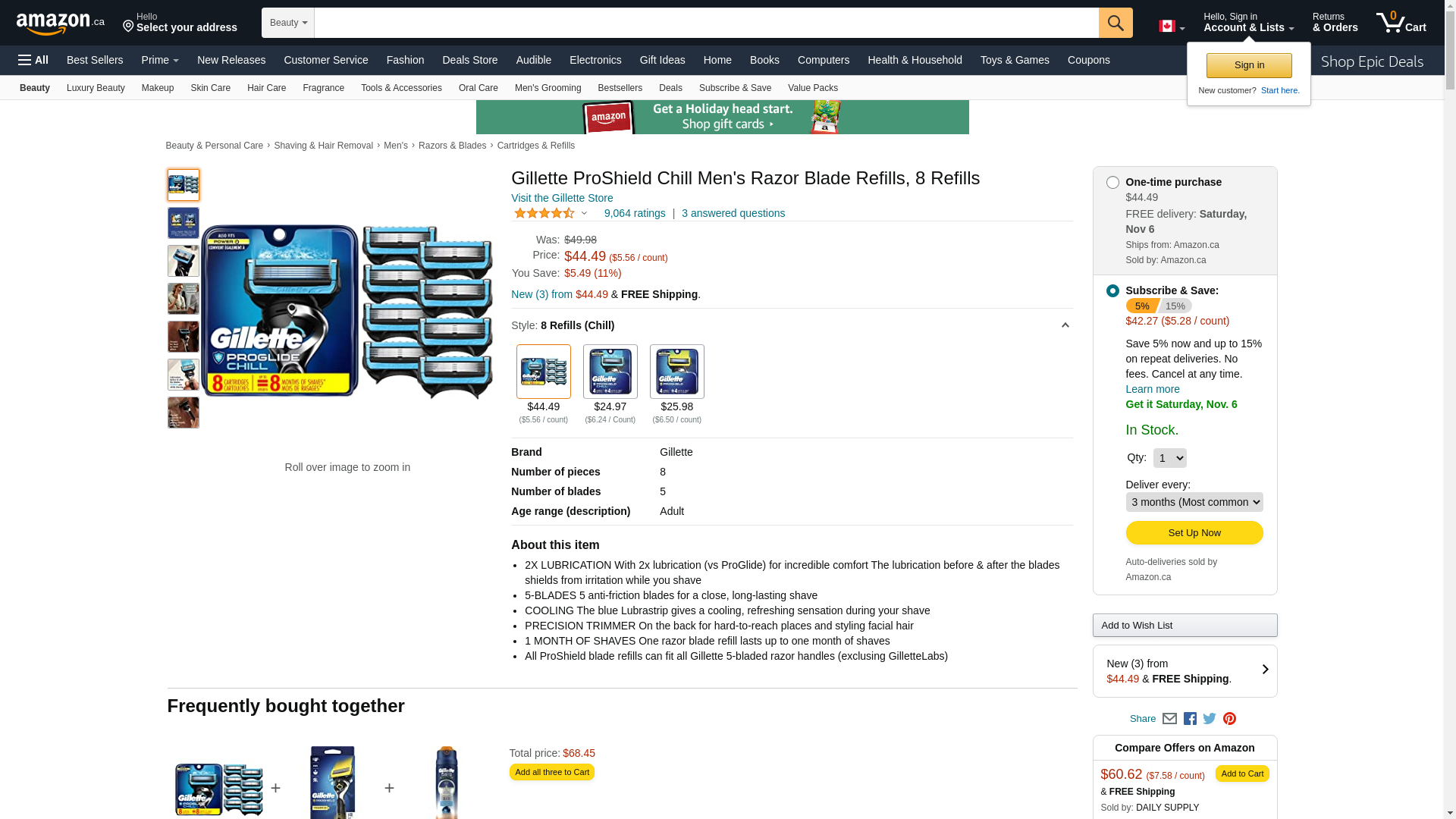This screenshot has height=819, width=1456.
Task: Open the Qty quantity dropdown
Action: click(1169, 458)
